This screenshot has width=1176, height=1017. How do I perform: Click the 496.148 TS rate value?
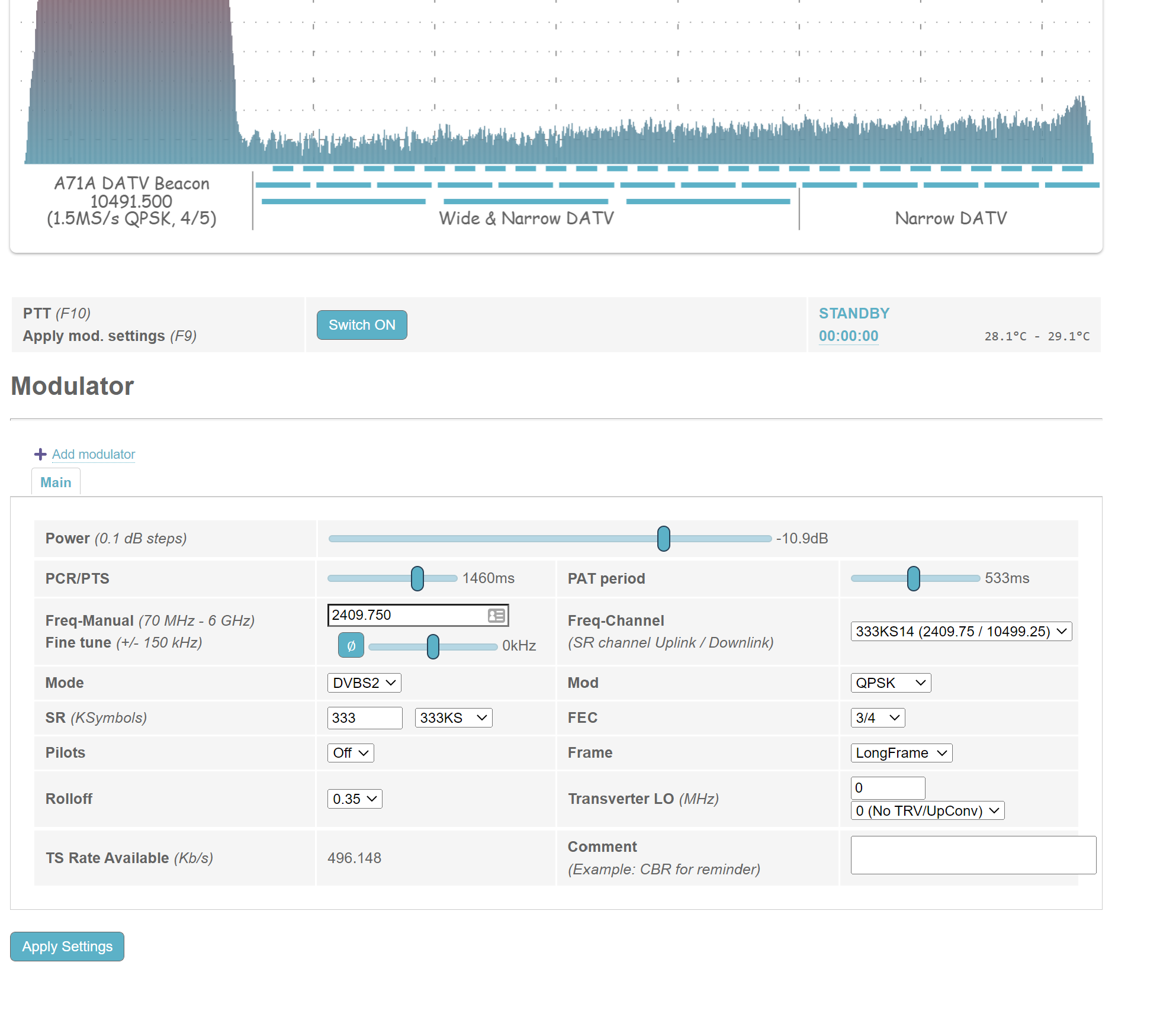[x=354, y=858]
